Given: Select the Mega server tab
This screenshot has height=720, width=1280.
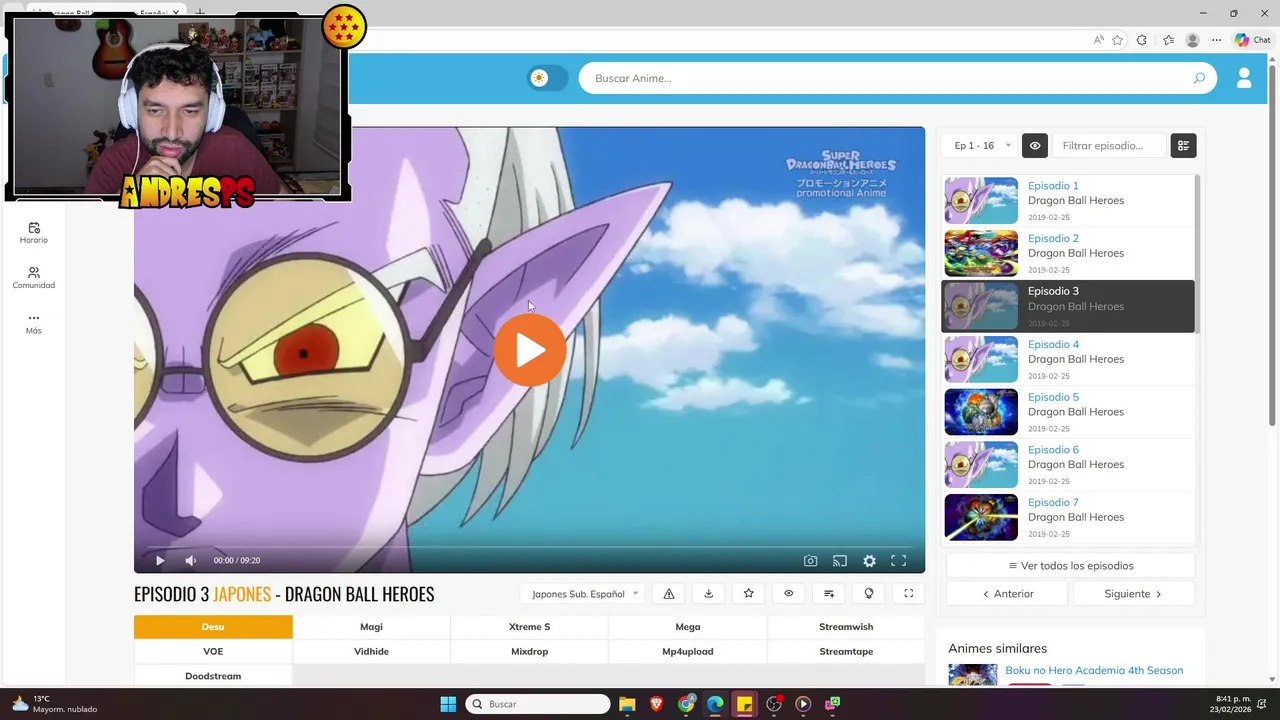Looking at the screenshot, I should click(687, 627).
